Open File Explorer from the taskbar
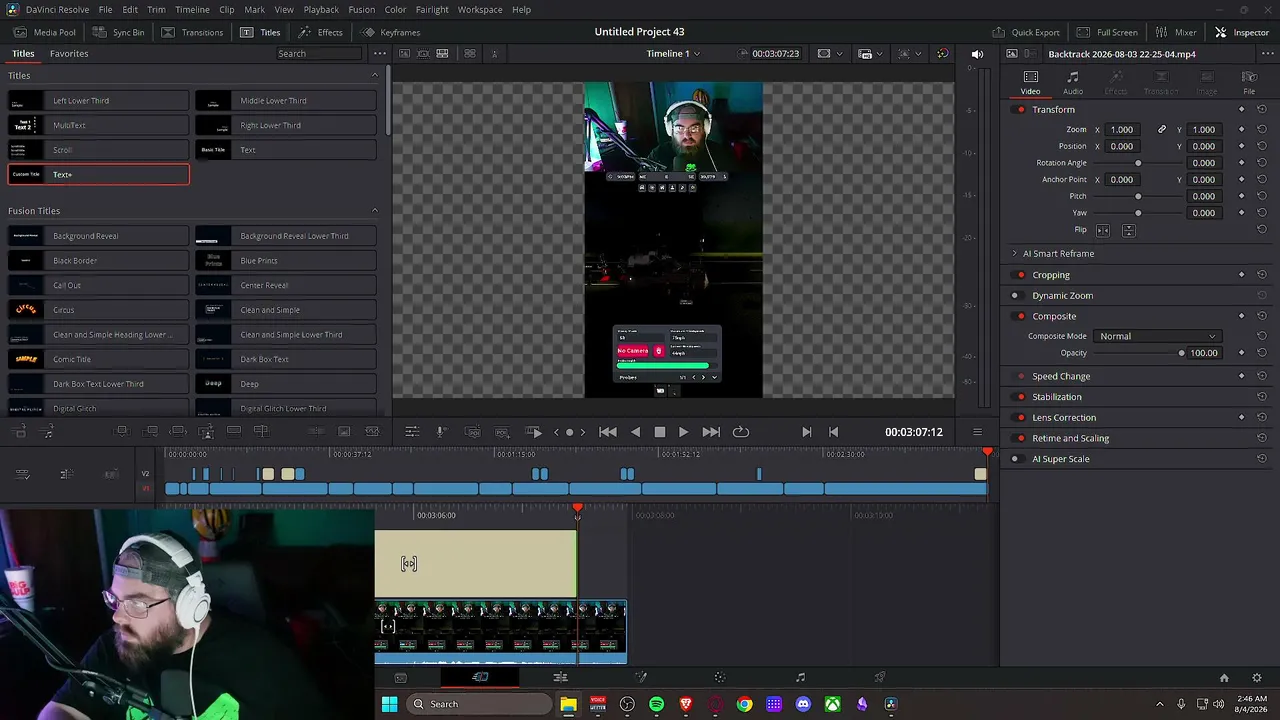This screenshot has height=720, width=1280. pos(568,704)
